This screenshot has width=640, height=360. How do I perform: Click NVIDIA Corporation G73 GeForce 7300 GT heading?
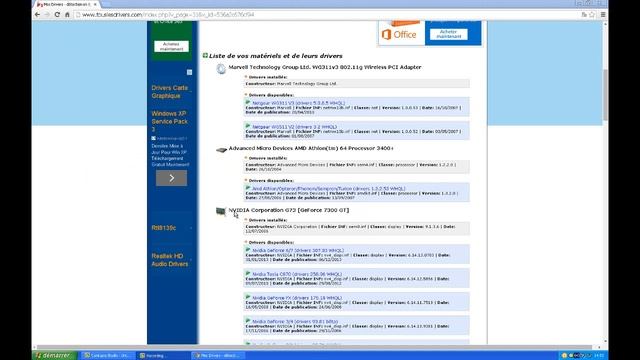(x=289, y=210)
